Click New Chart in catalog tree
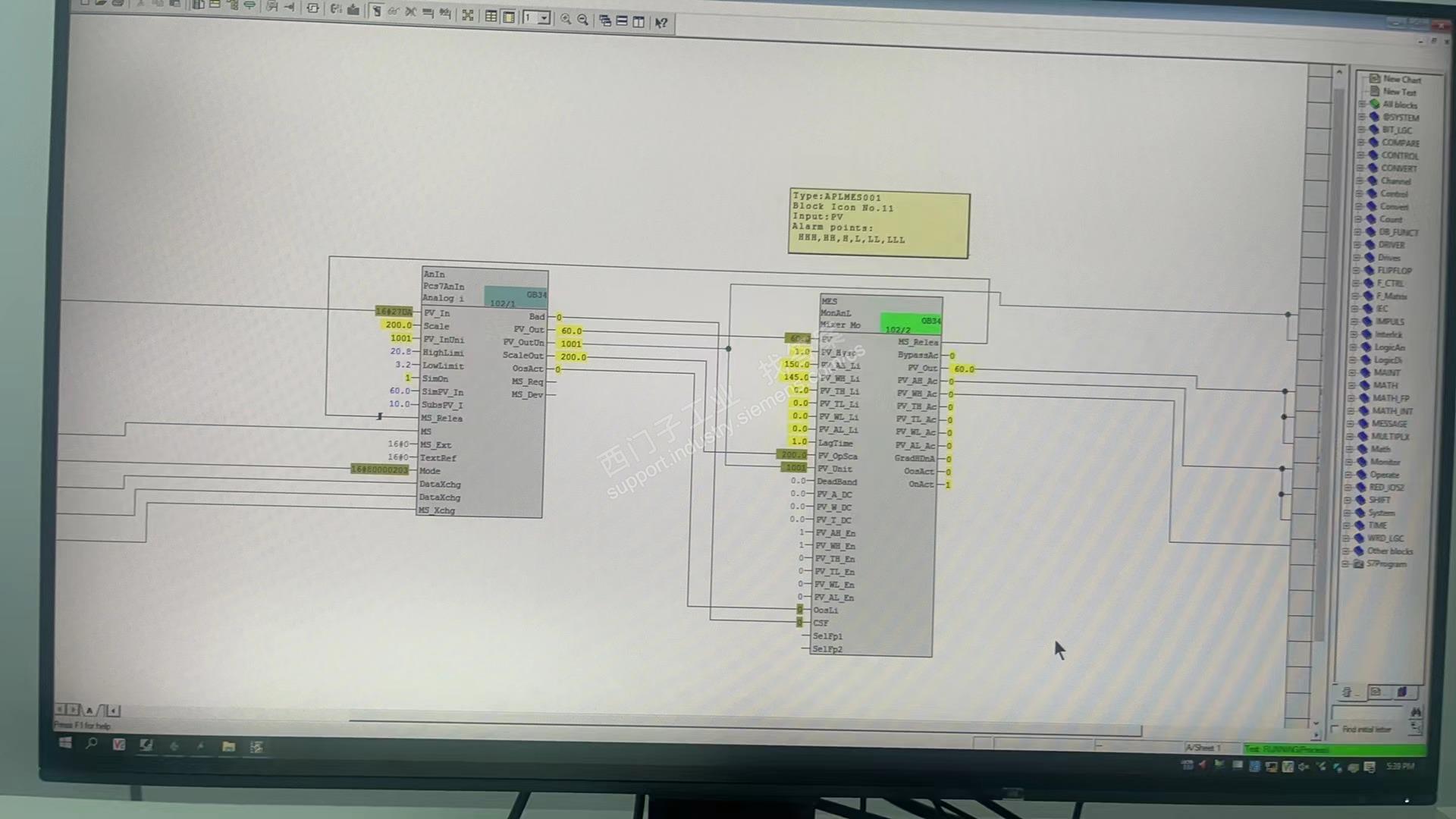This screenshot has width=1456, height=819. (1401, 80)
